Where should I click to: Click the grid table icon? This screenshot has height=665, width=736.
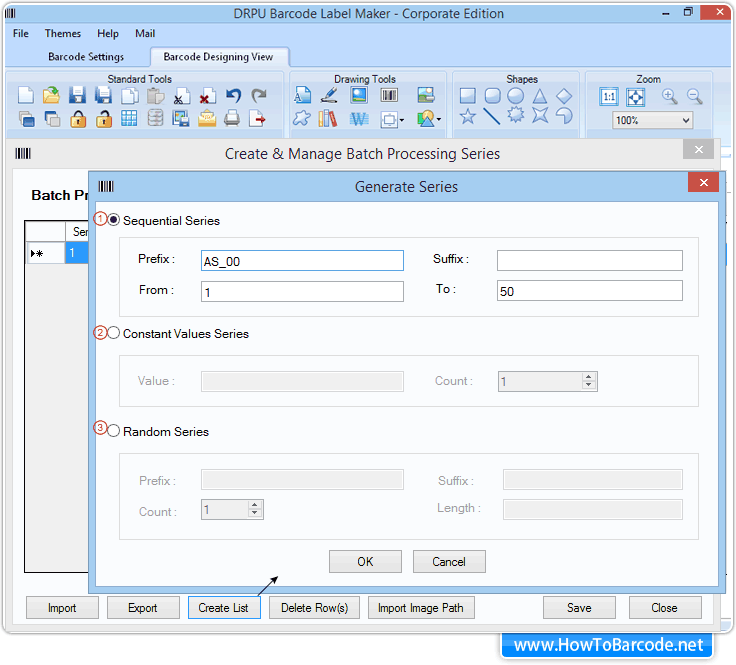129,118
